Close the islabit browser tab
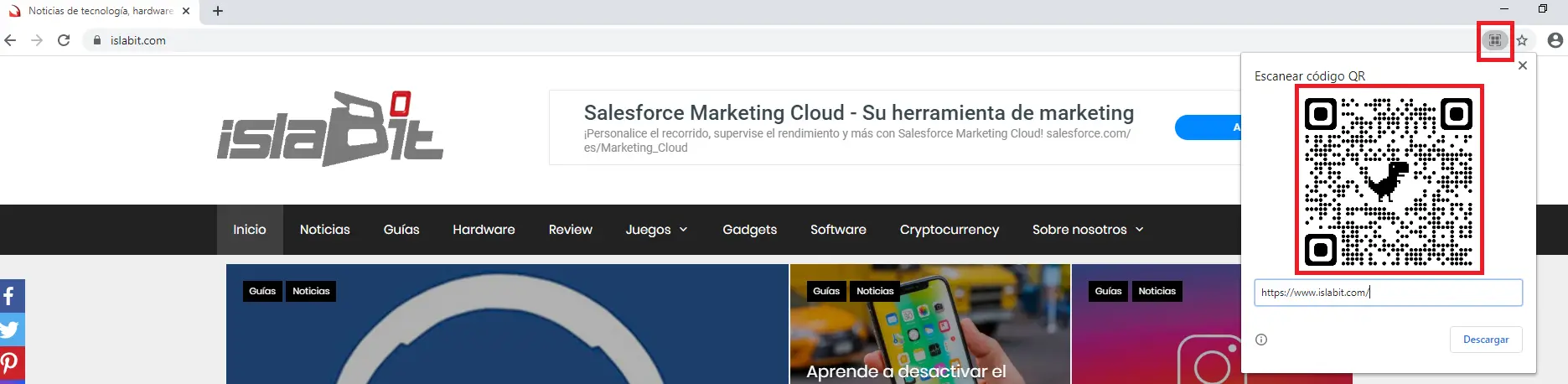The image size is (1568, 384). coord(186,11)
